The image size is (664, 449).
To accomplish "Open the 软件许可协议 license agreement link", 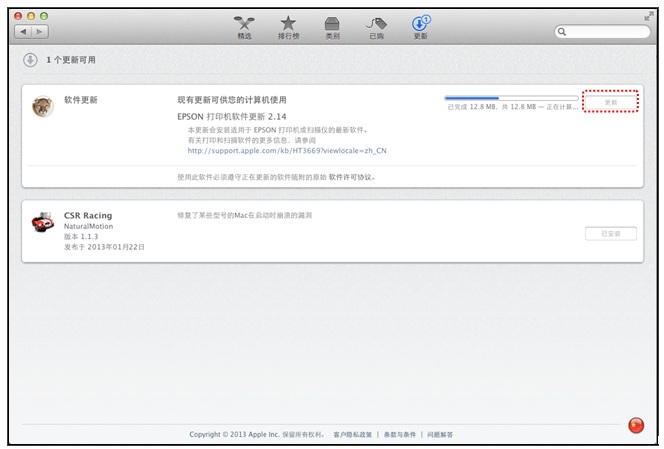I will (x=351, y=177).
